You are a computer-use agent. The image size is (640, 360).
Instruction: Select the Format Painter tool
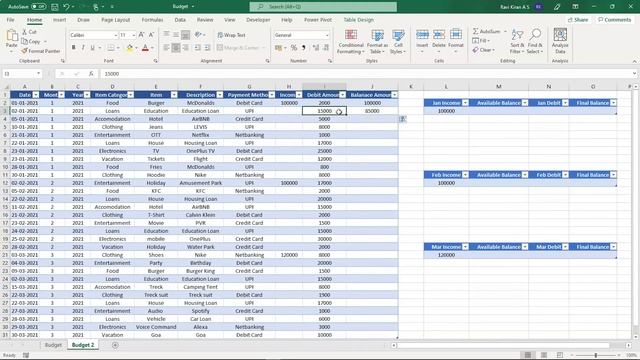point(41,51)
